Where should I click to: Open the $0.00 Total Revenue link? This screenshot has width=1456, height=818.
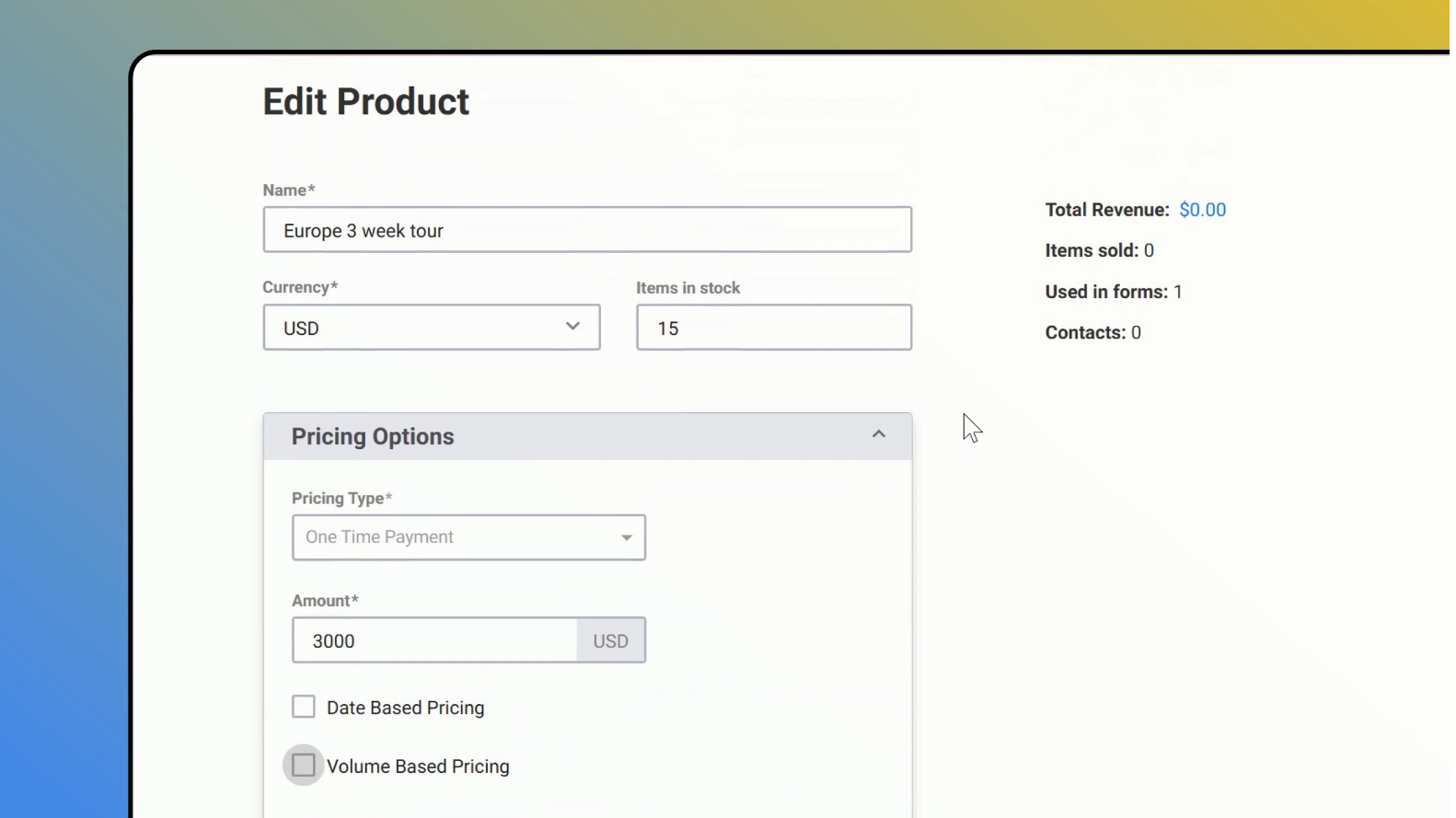click(1202, 210)
